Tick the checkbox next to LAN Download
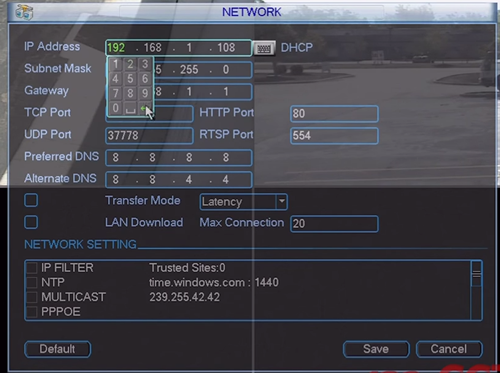500x373 pixels. click(x=31, y=222)
